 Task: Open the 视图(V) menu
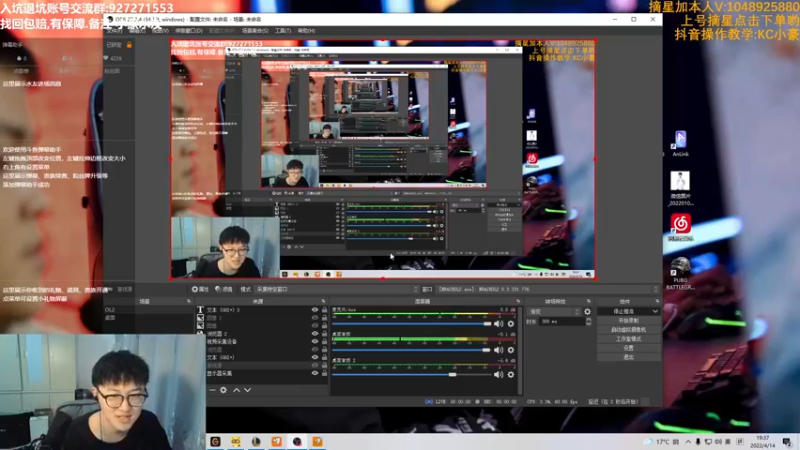point(160,31)
